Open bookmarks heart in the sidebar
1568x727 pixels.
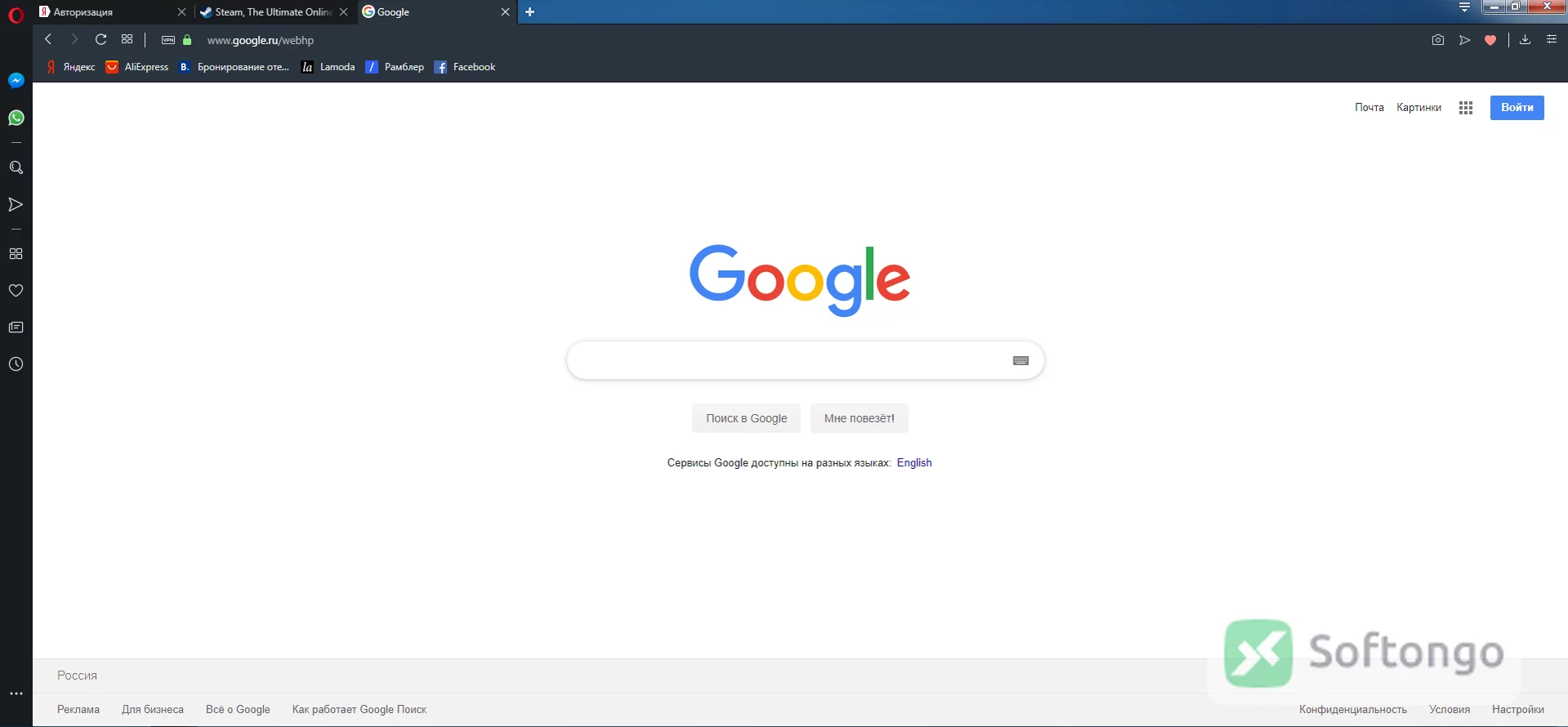[16, 291]
